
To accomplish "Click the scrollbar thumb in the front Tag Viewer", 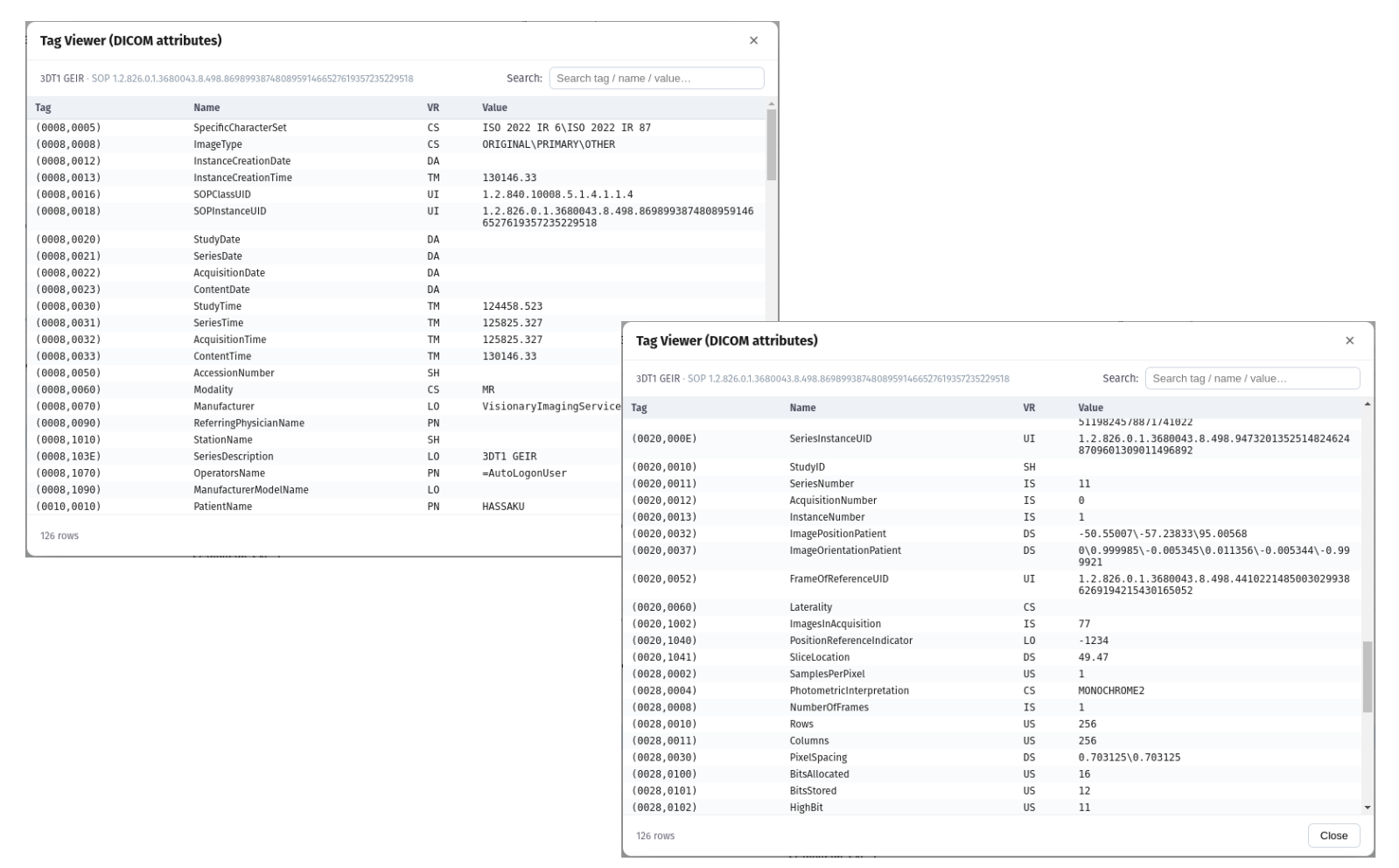I will click(1368, 676).
